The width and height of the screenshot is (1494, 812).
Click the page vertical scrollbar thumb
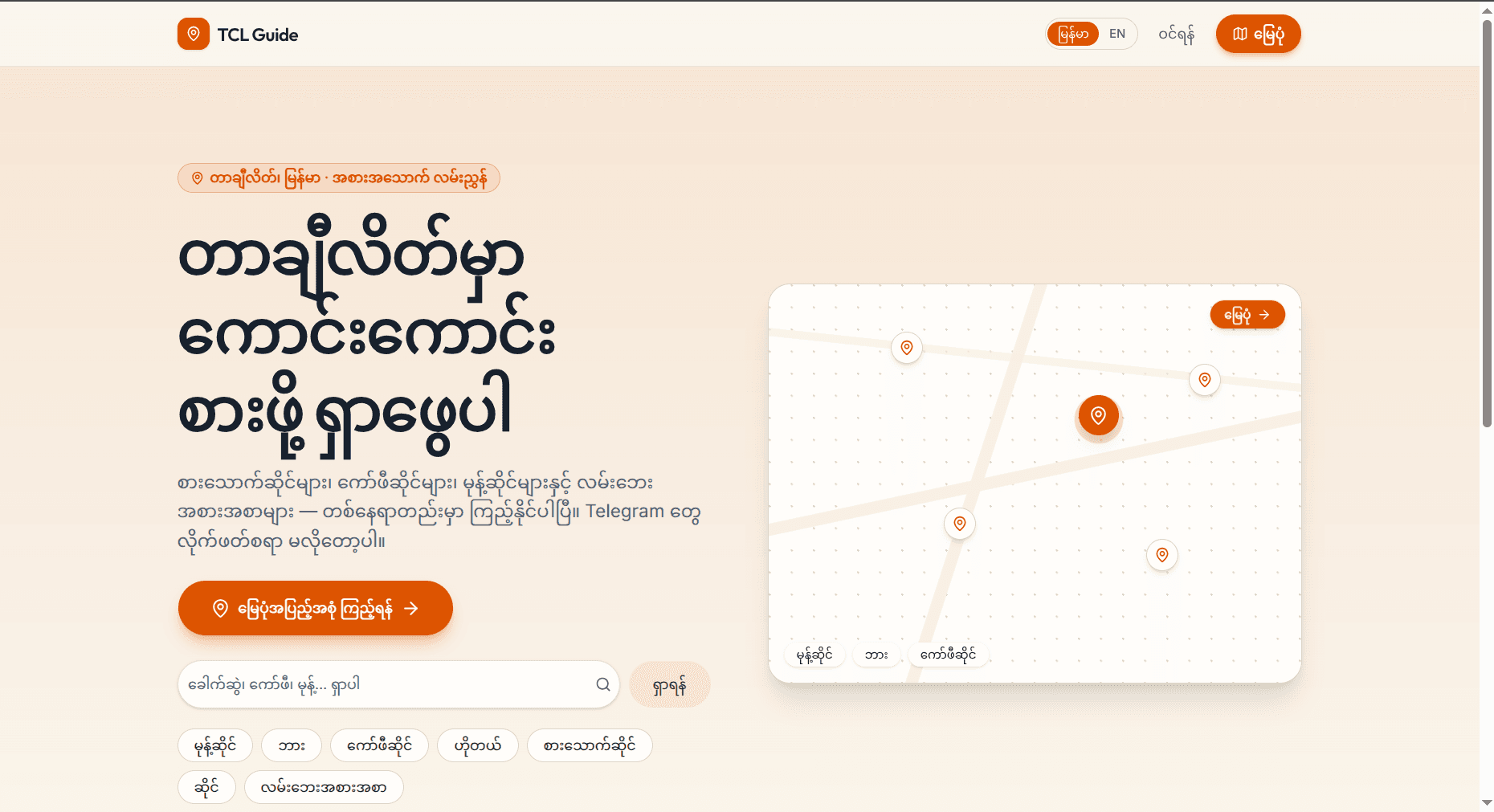1487,223
